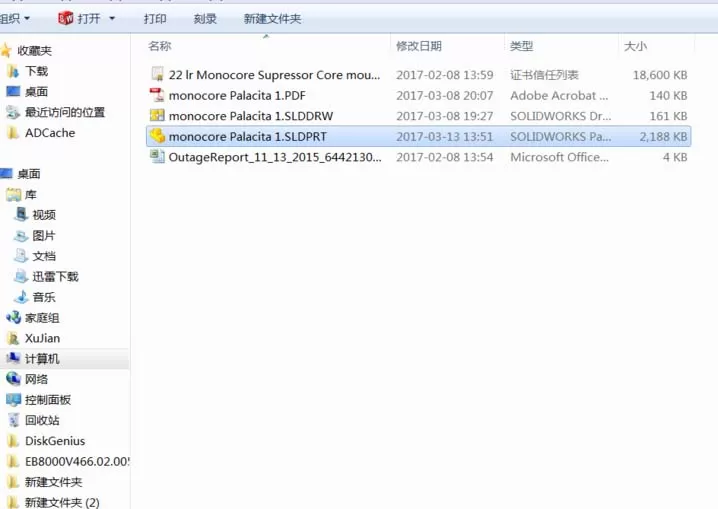Click date 2017-03-13 13:51 cell
This screenshot has width=718, height=509.
click(x=444, y=136)
